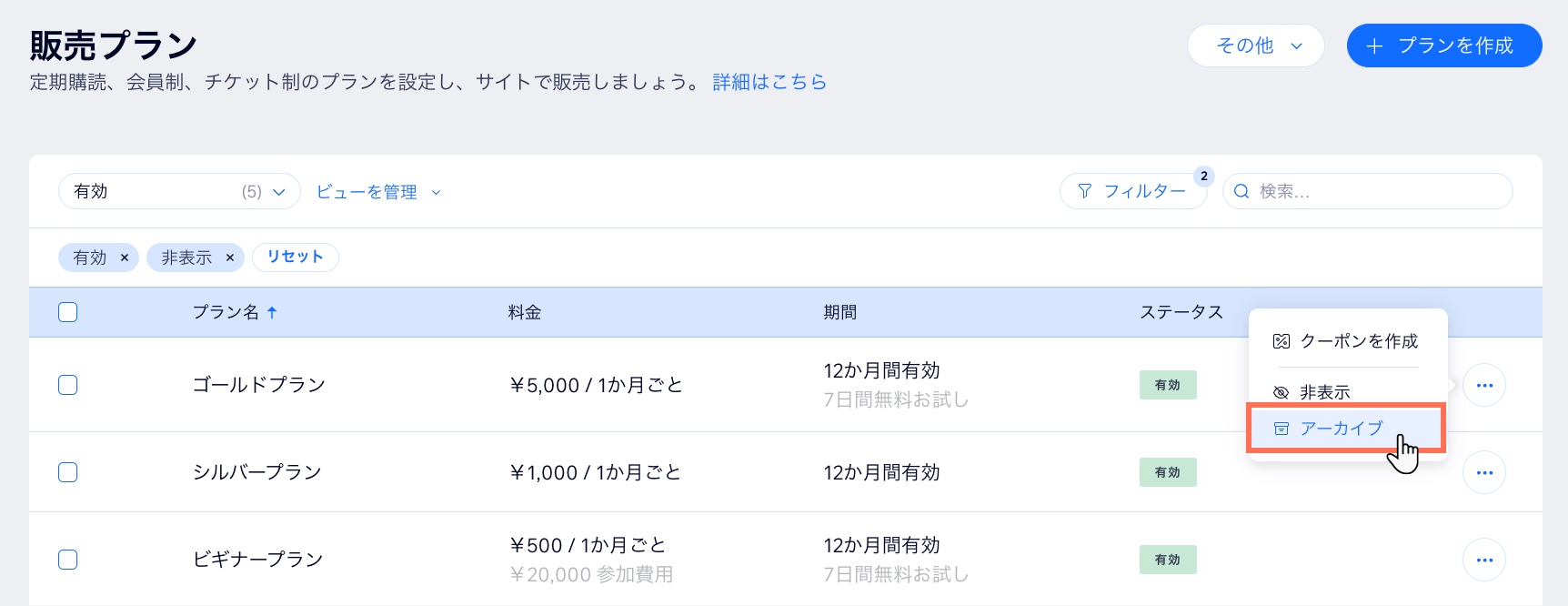Check the シルバープラン row checkbox
This screenshot has height=606, width=1568.
pos(68,472)
